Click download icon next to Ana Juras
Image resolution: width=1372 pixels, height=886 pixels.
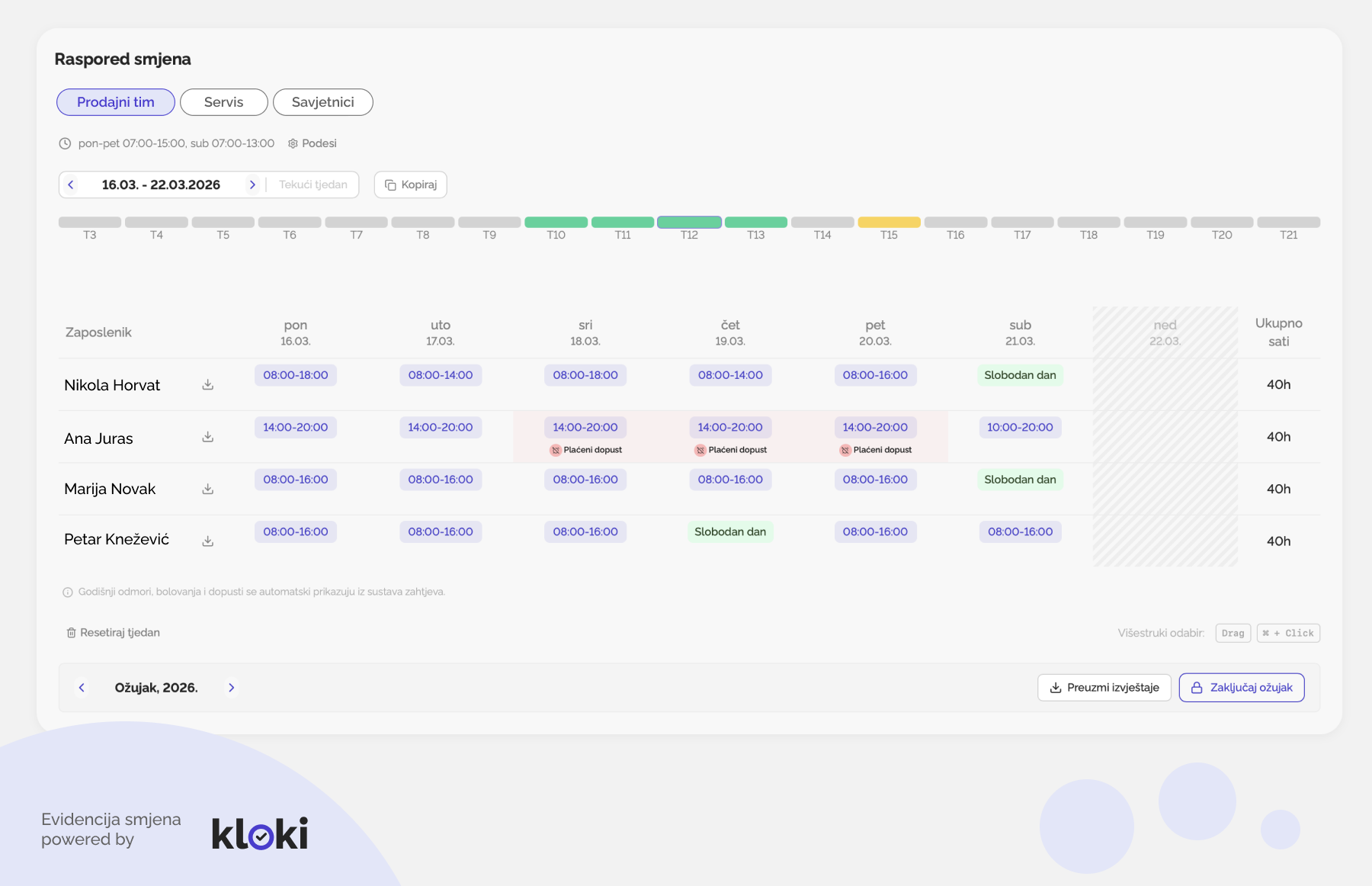click(207, 437)
